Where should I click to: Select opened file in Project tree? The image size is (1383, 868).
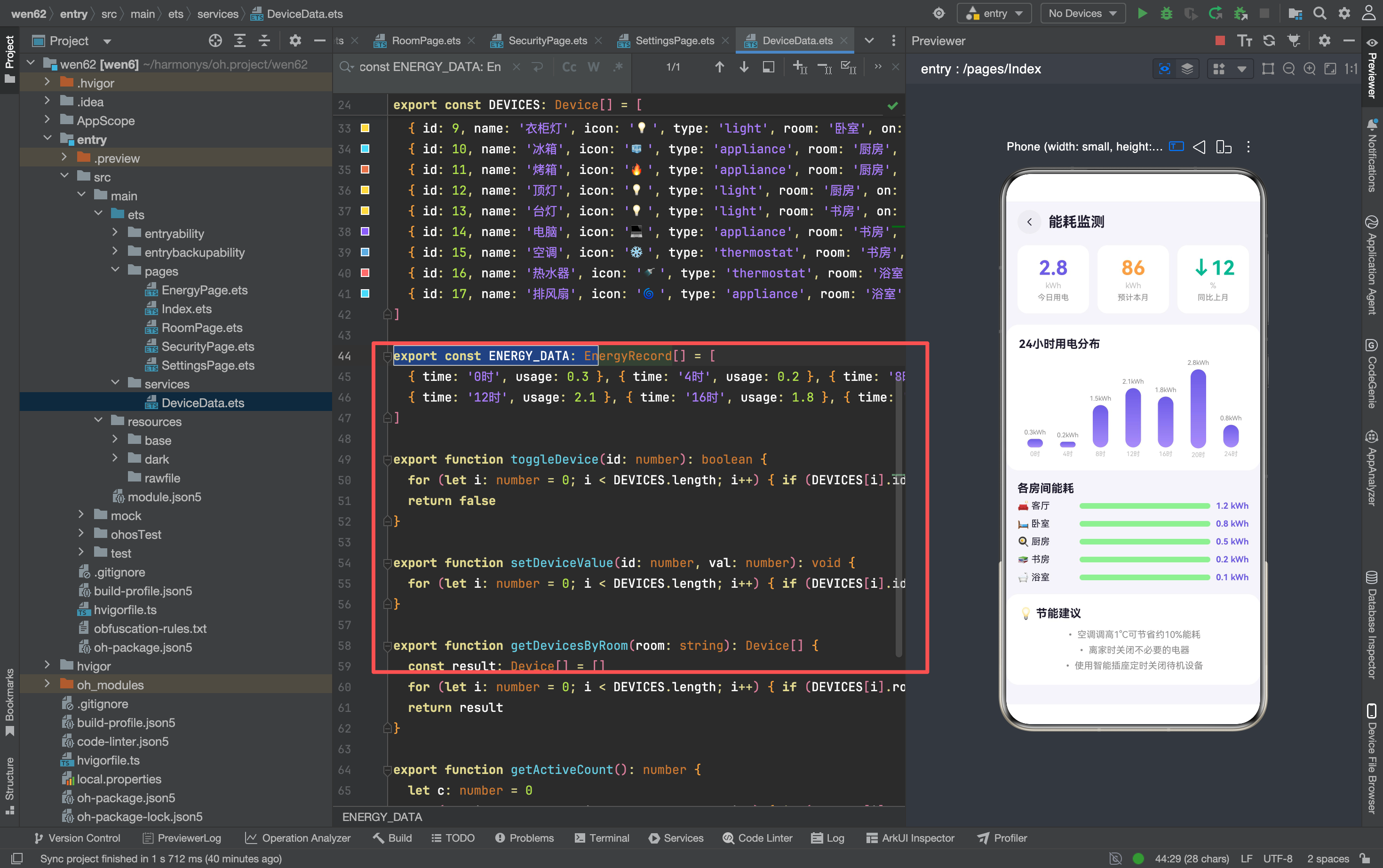(x=215, y=41)
